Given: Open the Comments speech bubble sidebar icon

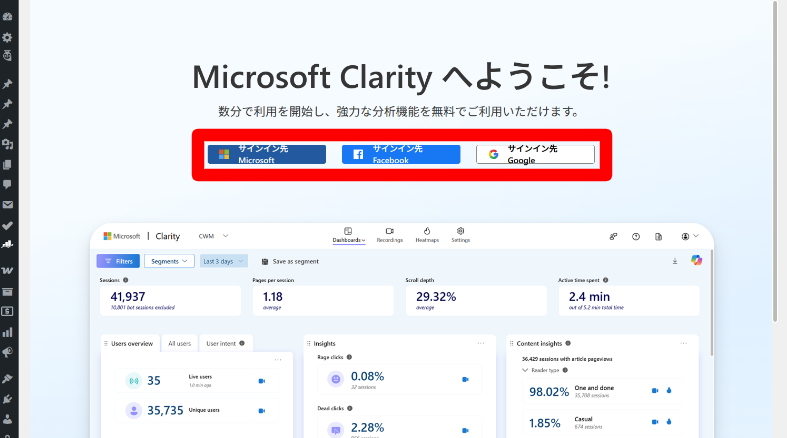Looking at the screenshot, I should click(x=7, y=185).
